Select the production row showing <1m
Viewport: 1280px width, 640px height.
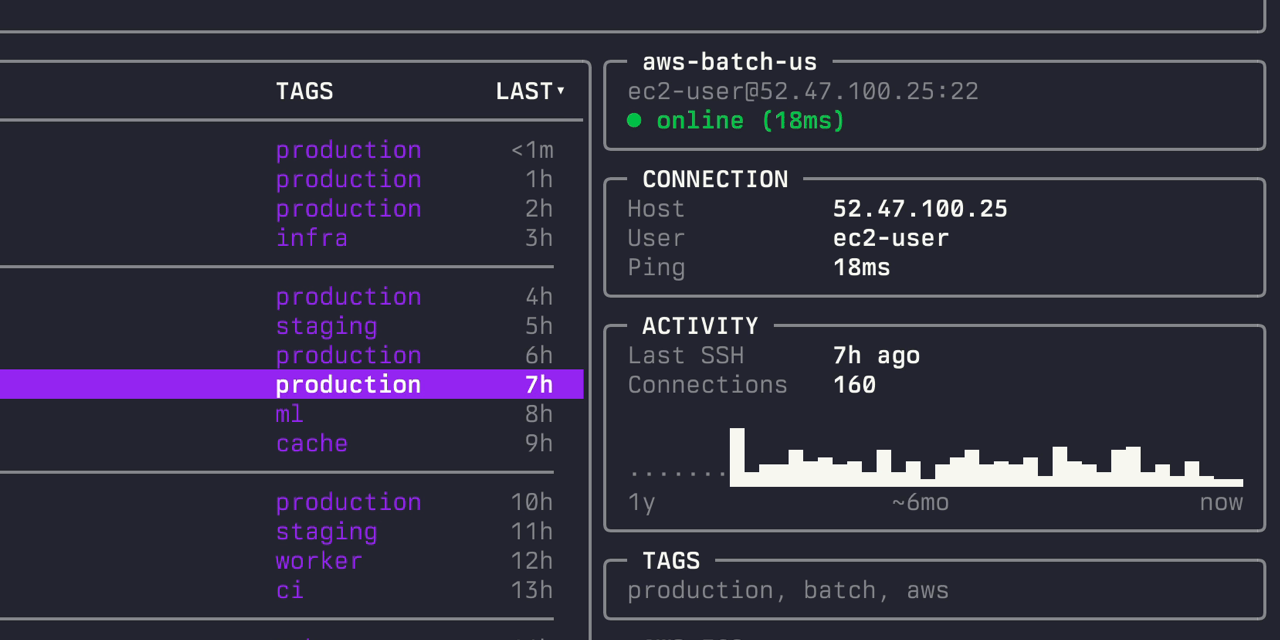coord(348,150)
